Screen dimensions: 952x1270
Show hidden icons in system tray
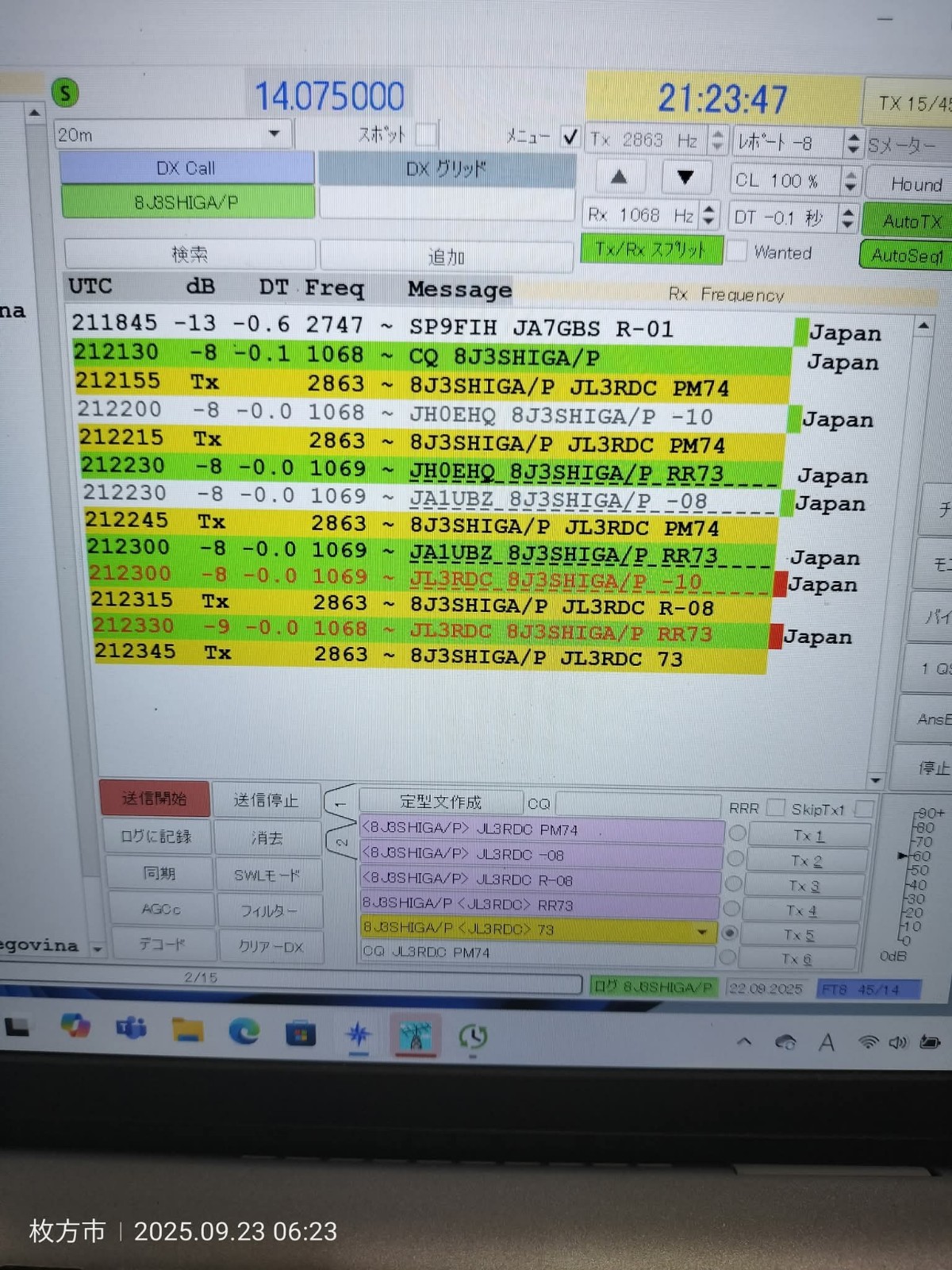click(744, 1041)
